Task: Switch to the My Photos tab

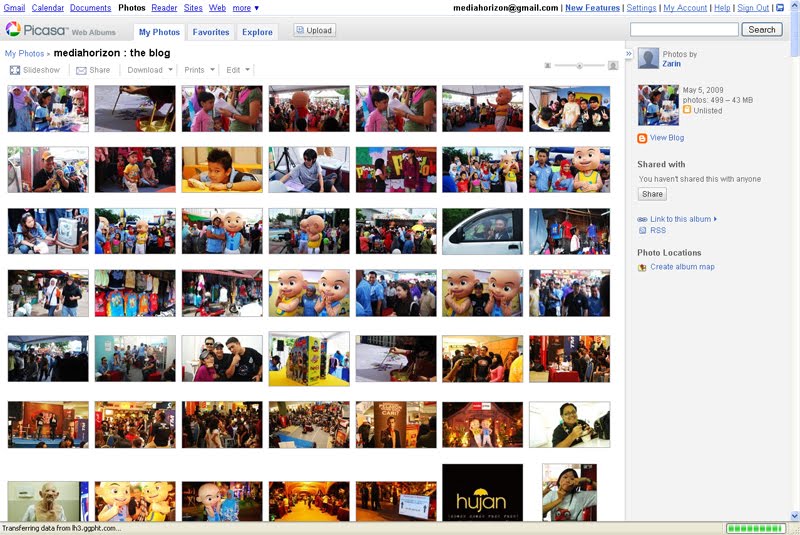Action: (159, 32)
